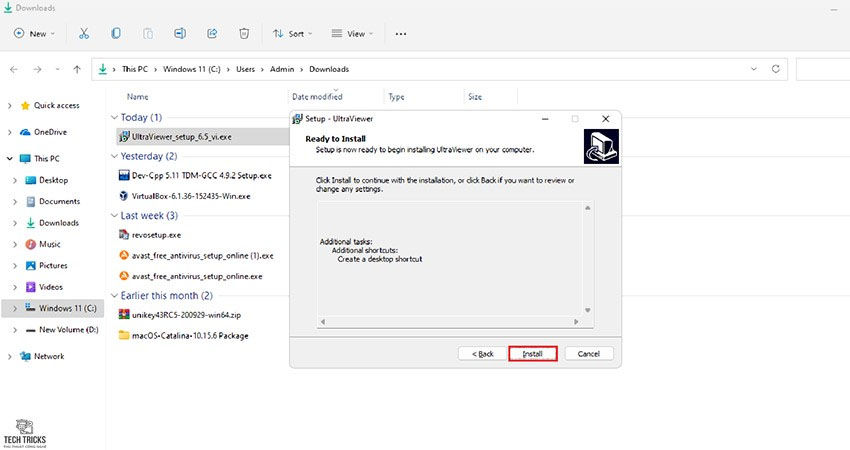Expand Network tree node chevron

tap(10, 357)
